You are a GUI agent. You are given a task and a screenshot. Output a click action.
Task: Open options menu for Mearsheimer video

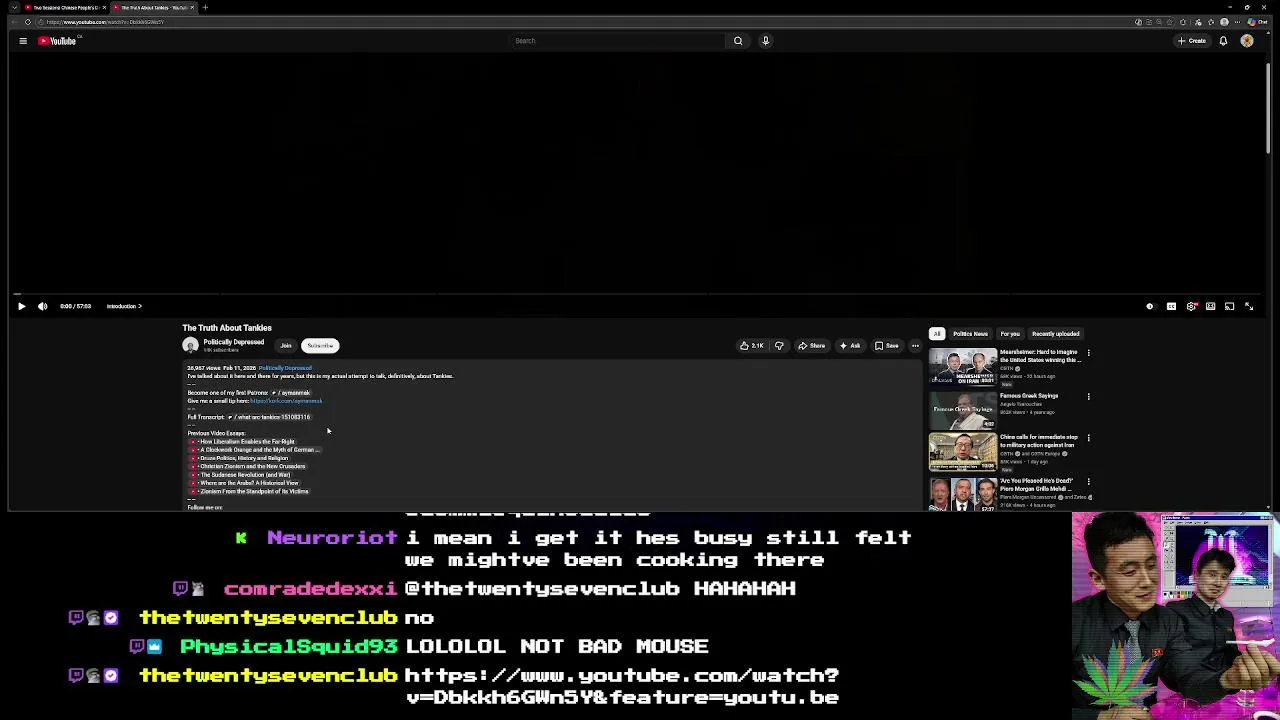(1089, 352)
